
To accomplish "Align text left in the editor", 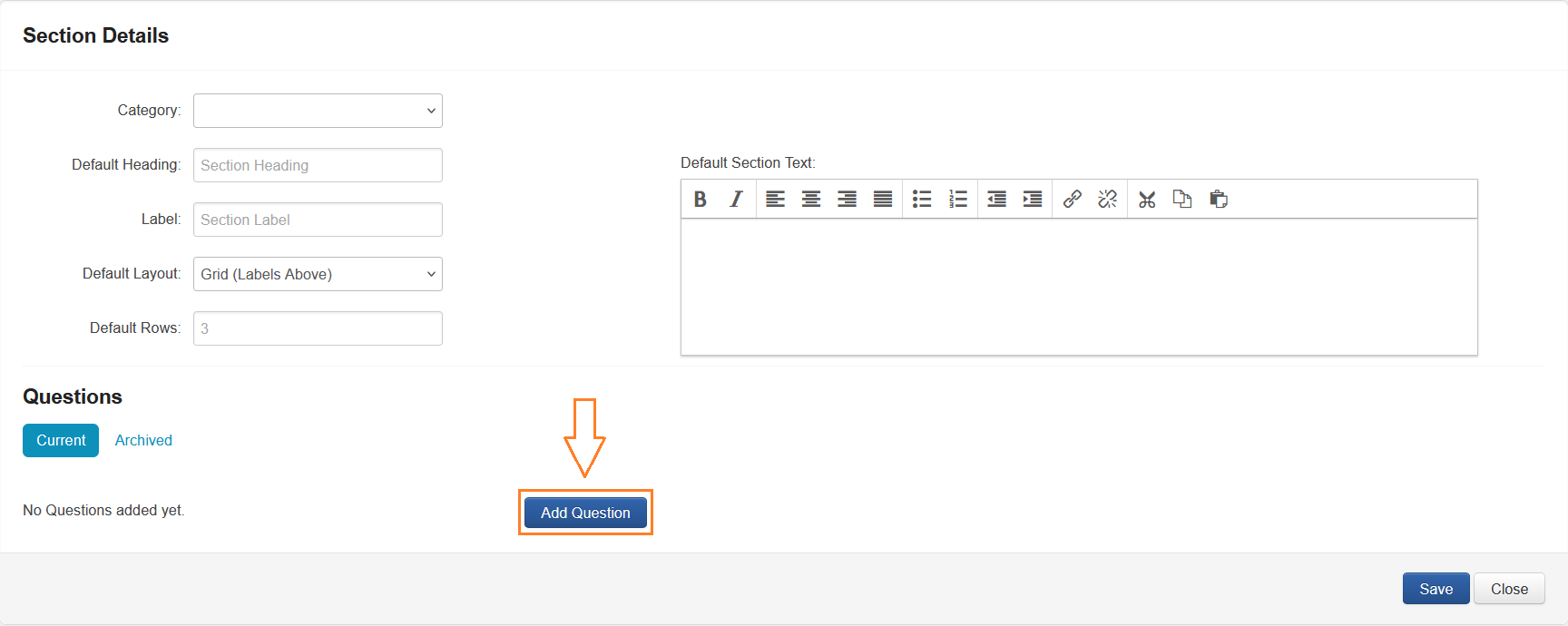I will pyautogui.click(x=775, y=200).
